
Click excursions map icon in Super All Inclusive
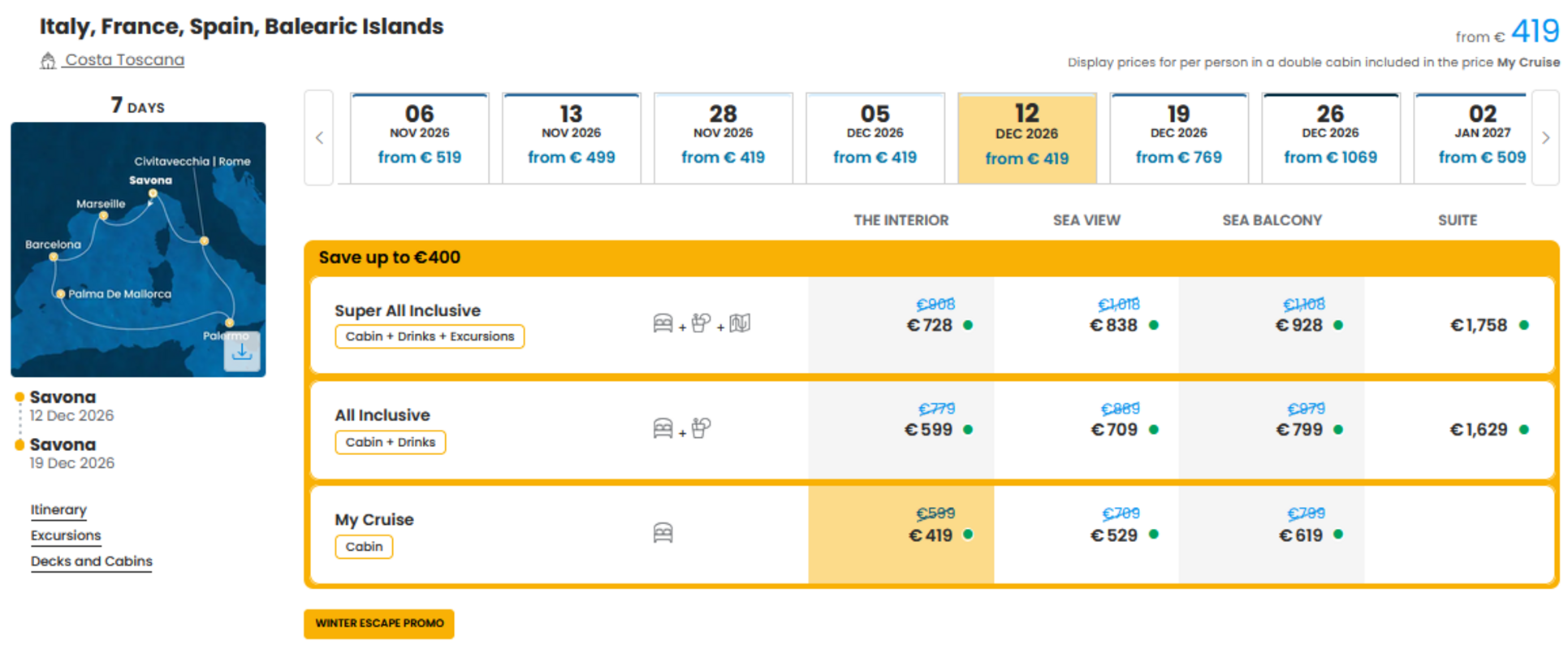pos(740,323)
